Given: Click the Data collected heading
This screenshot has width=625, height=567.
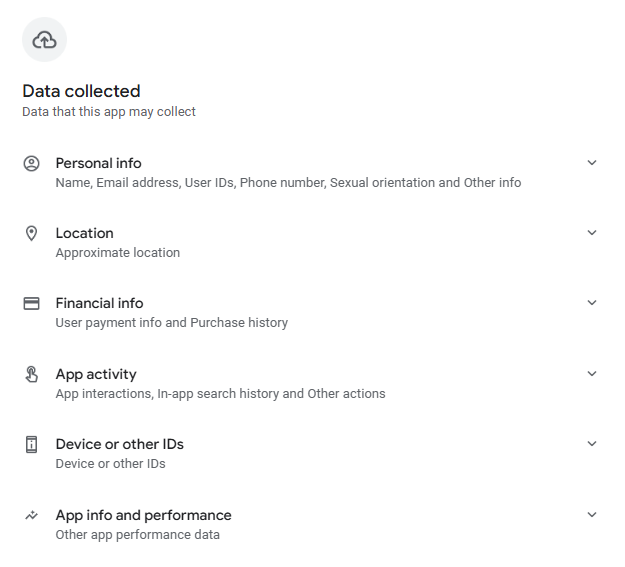Looking at the screenshot, I should click(x=81, y=91).
